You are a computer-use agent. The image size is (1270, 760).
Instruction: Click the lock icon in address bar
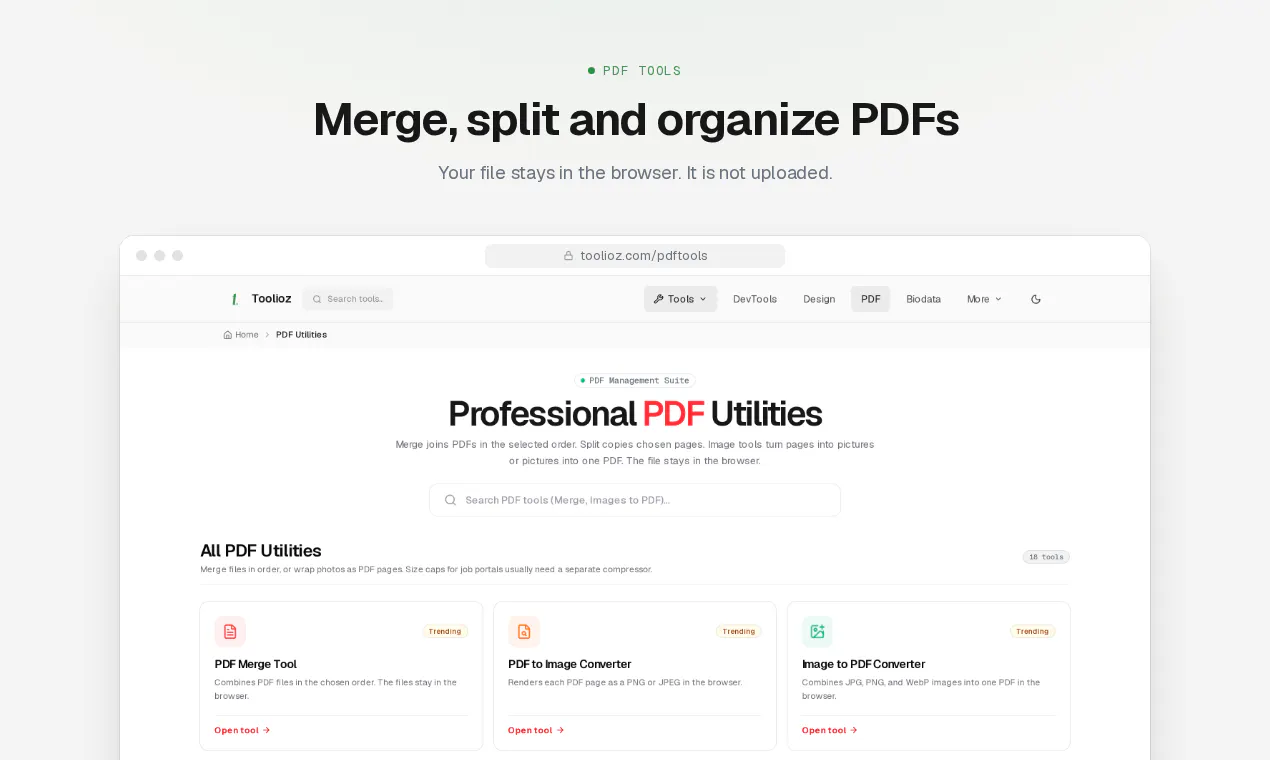click(x=568, y=256)
